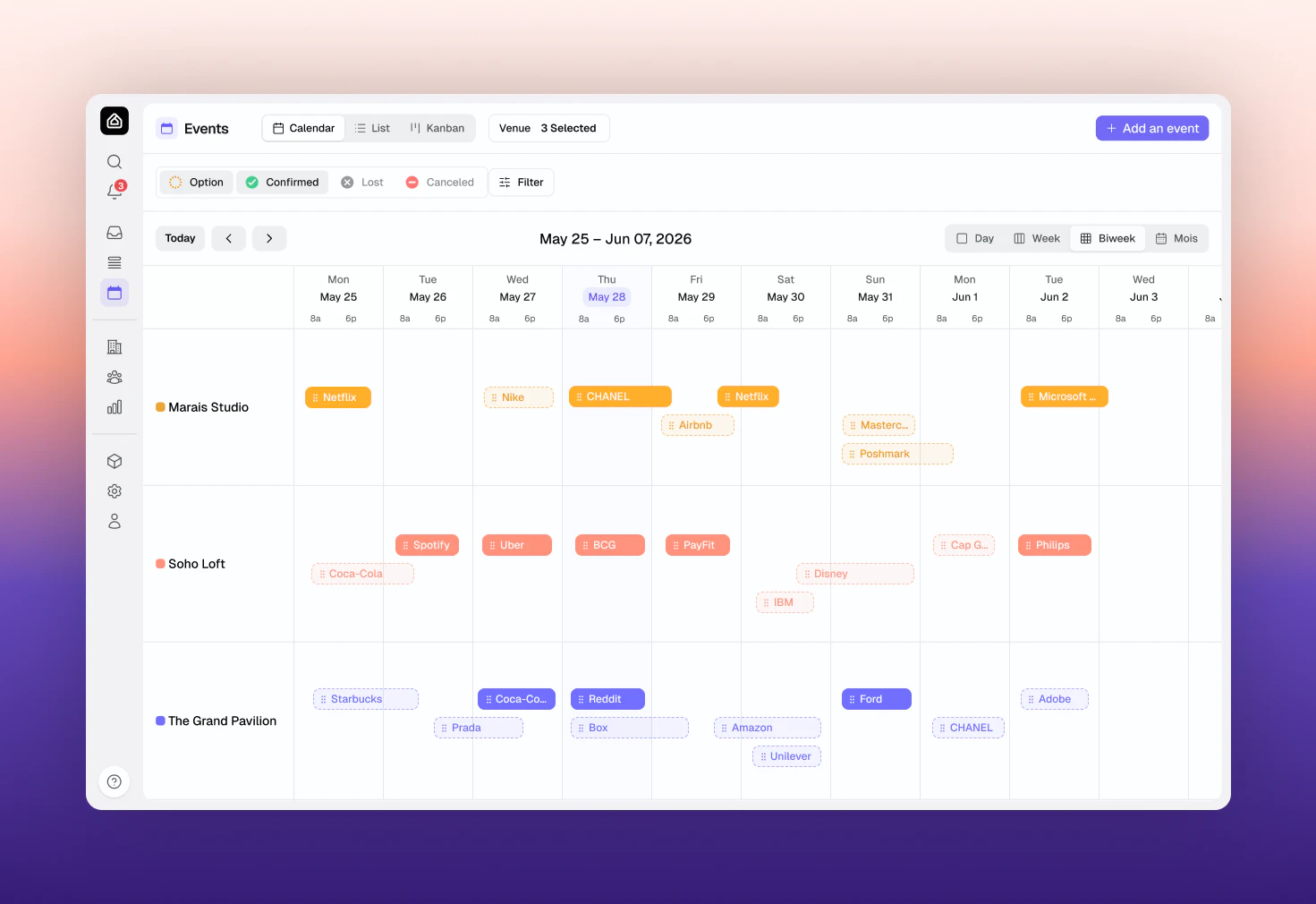Open the venues building icon in sidebar
The image size is (1316, 904).
coord(115,347)
